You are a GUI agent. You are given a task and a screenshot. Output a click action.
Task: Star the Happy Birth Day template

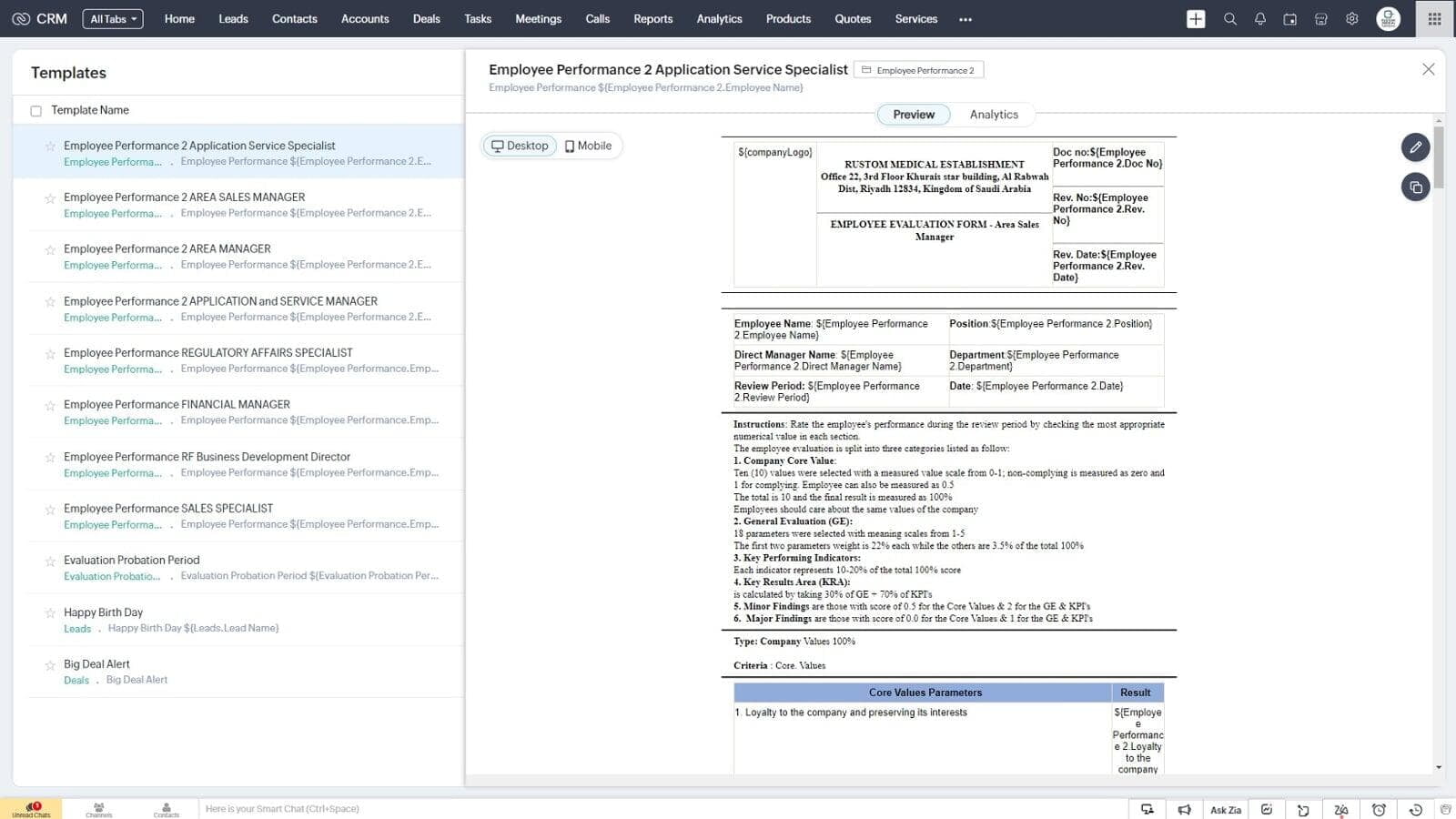pos(50,613)
